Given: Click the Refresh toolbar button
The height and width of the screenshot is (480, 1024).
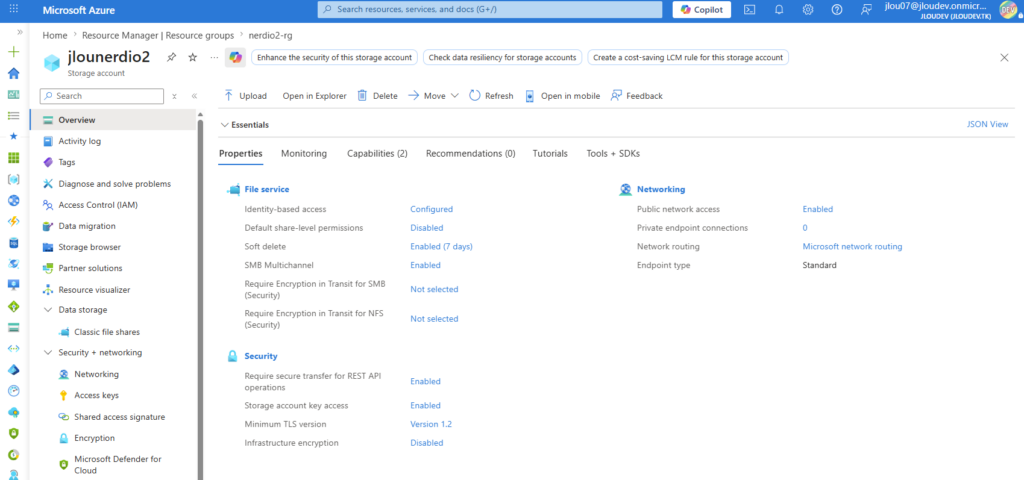Looking at the screenshot, I should [492, 96].
